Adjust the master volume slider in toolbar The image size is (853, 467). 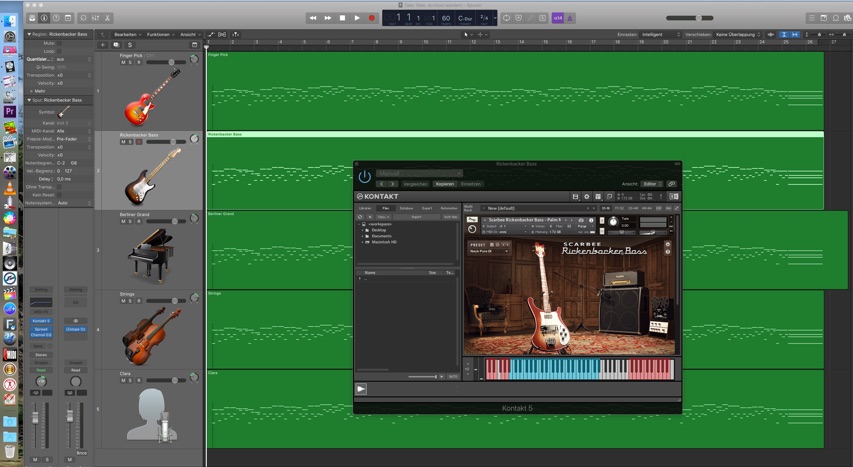[690, 18]
